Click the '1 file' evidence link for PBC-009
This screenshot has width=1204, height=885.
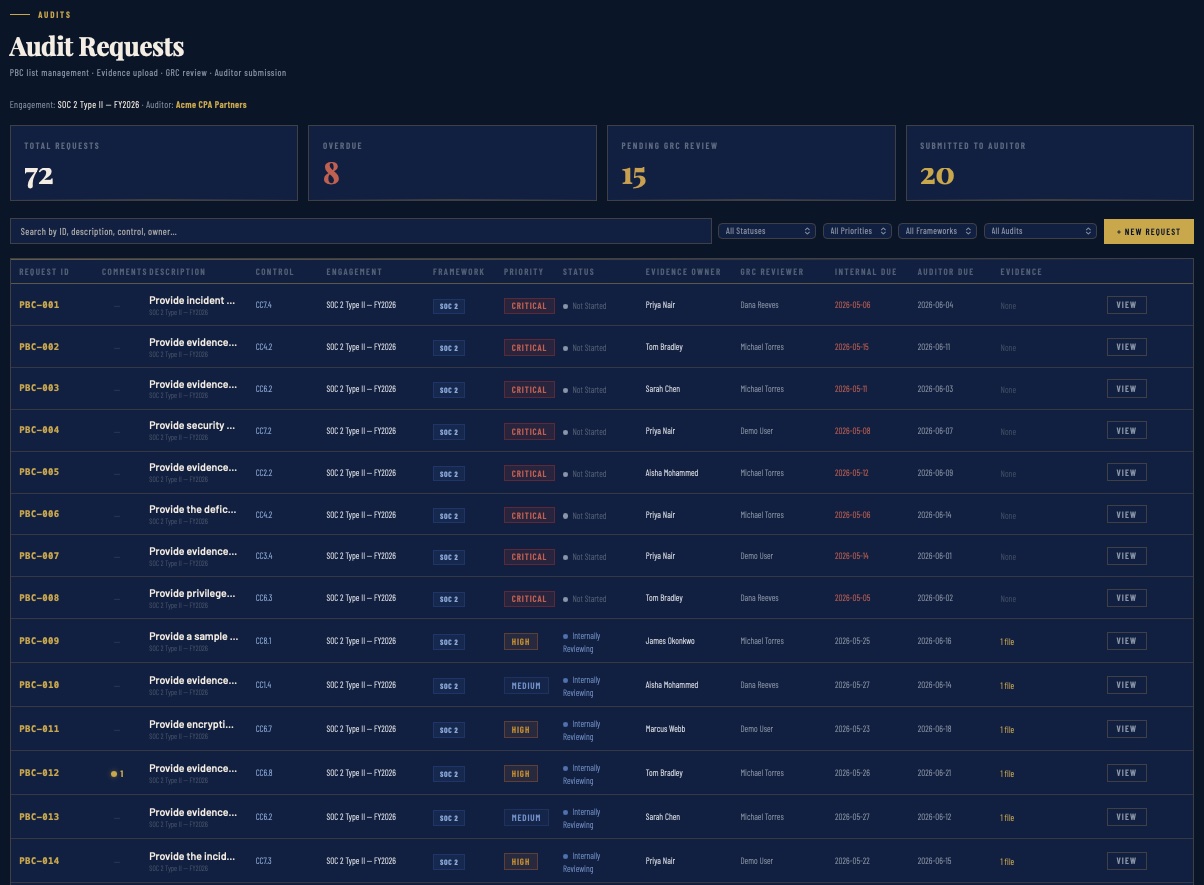coord(1007,642)
